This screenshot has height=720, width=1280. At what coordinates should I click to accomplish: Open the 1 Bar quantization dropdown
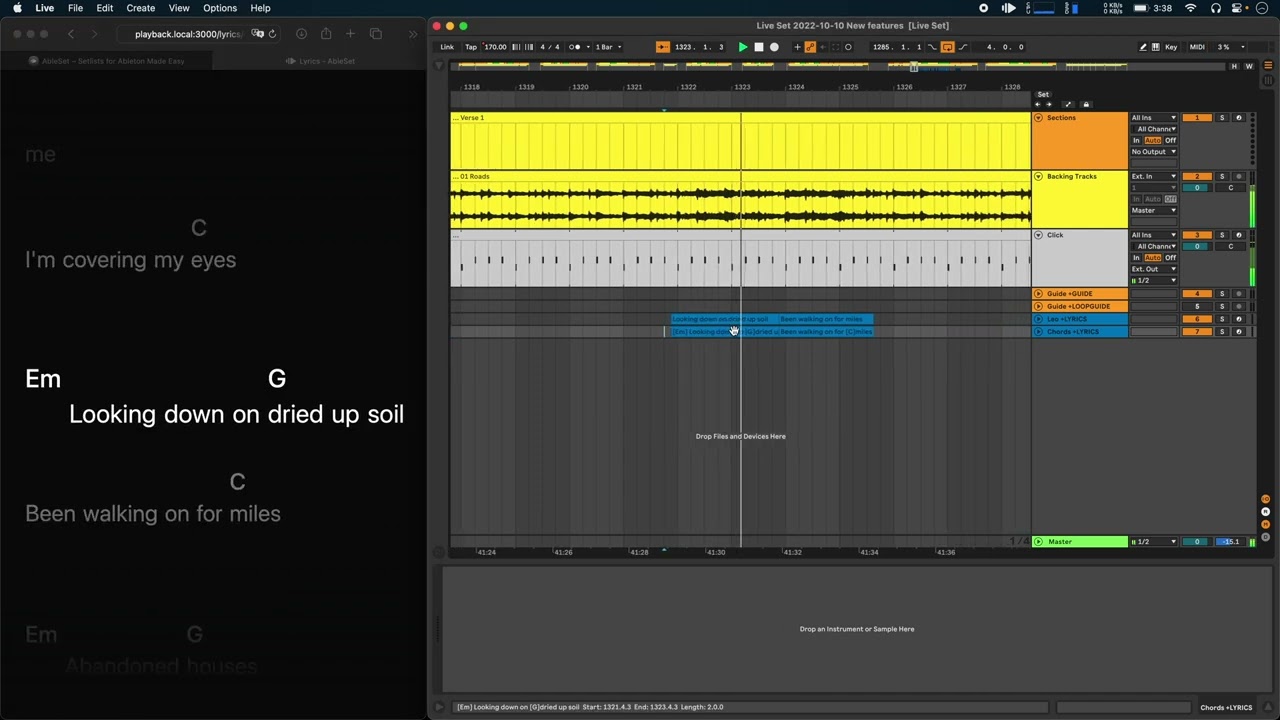pos(608,47)
